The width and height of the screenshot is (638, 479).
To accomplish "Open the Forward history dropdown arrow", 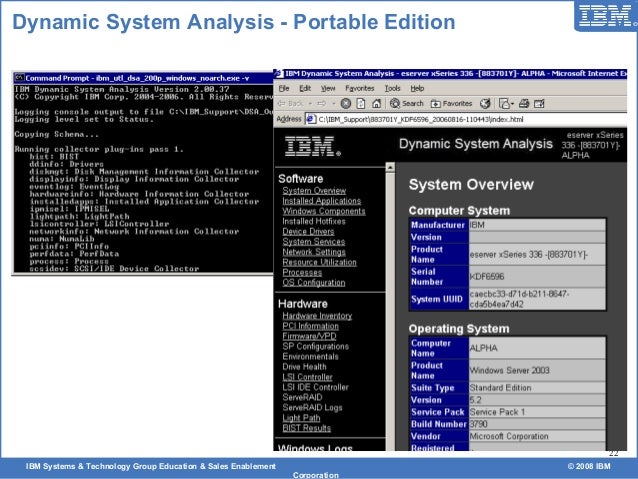I will tap(333, 104).
